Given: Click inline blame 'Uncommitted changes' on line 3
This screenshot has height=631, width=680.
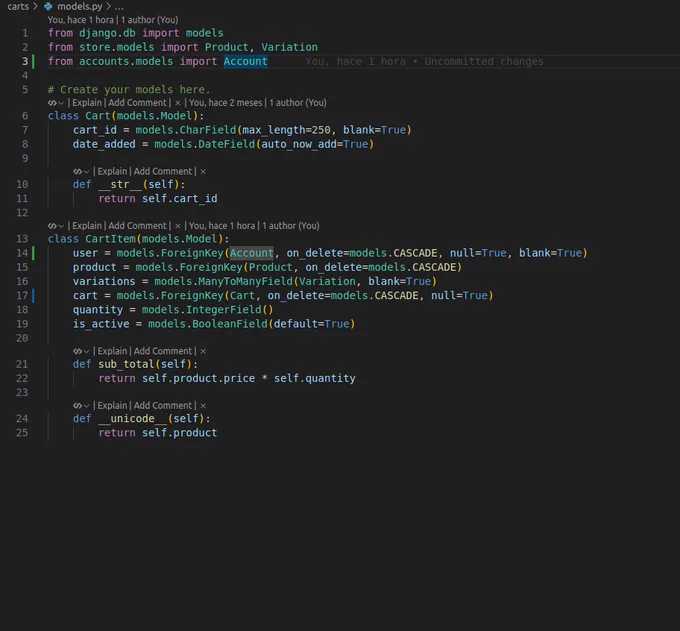Looking at the screenshot, I should click(484, 62).
